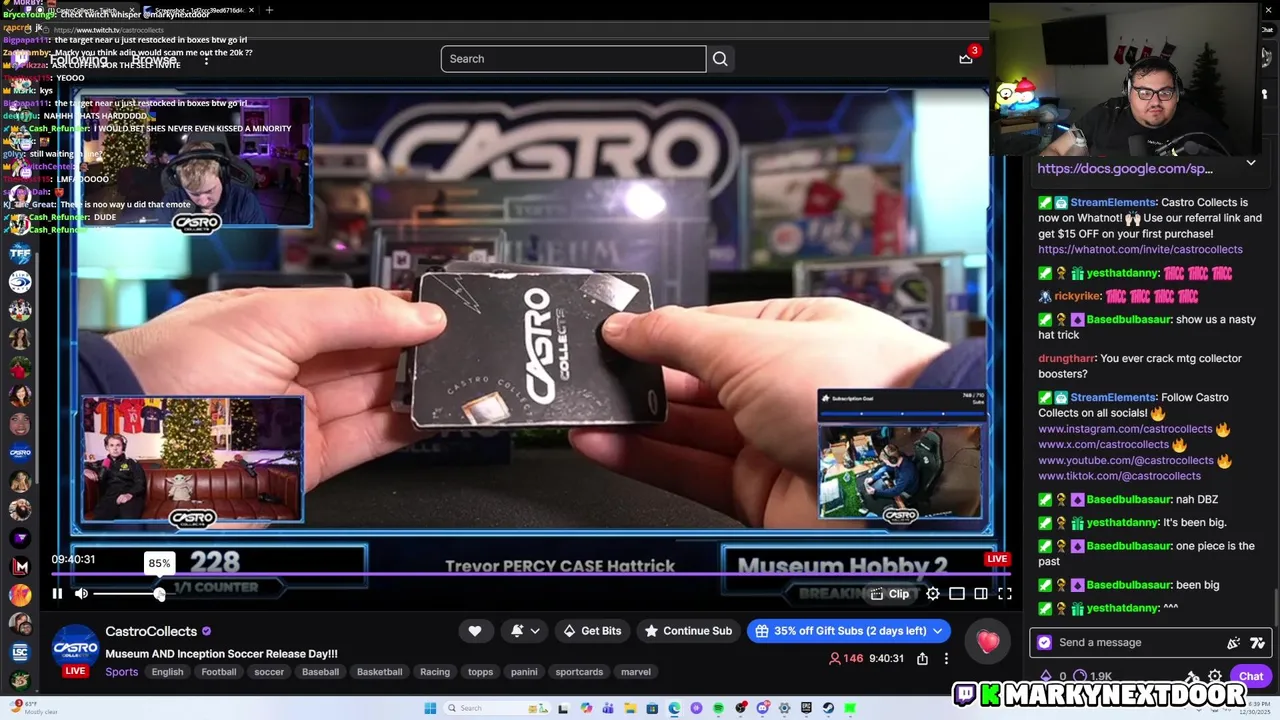This screenshot has height=720, width=1280.
Task: Open the tiktok.com/@castrocollects link
Action: point(1119,476)
